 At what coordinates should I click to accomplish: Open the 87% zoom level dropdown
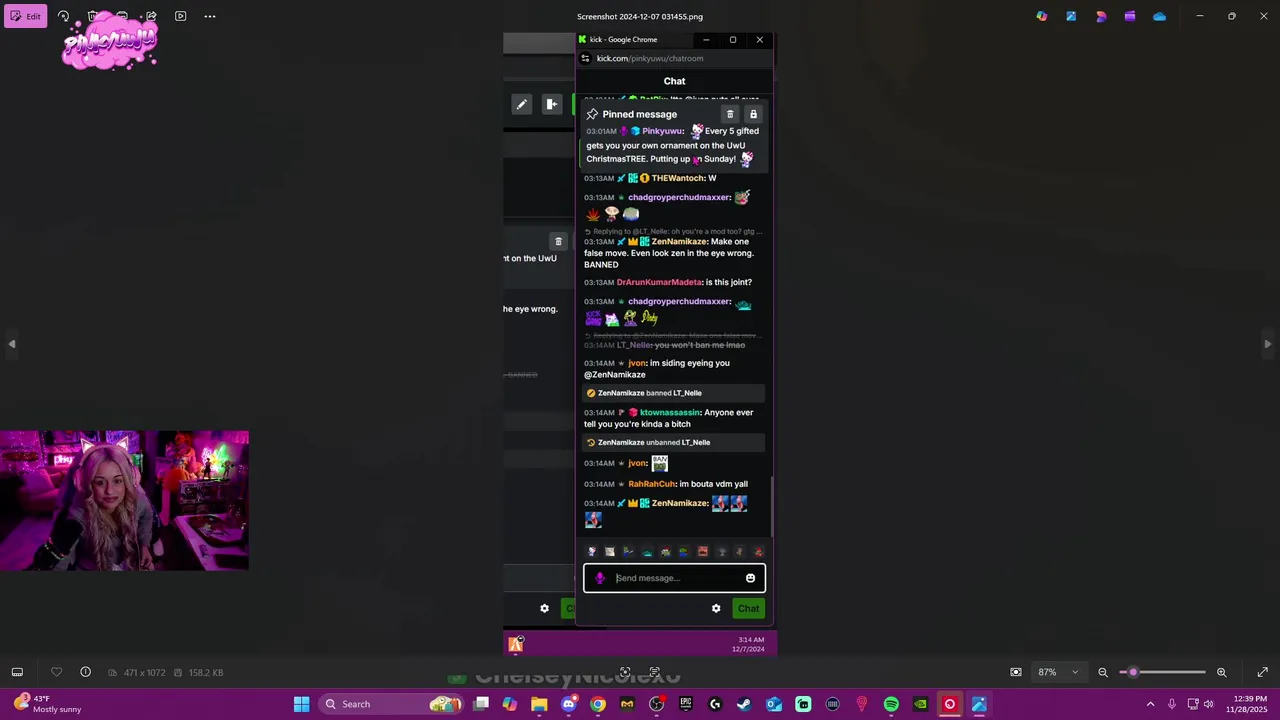tap(1060, 672)
